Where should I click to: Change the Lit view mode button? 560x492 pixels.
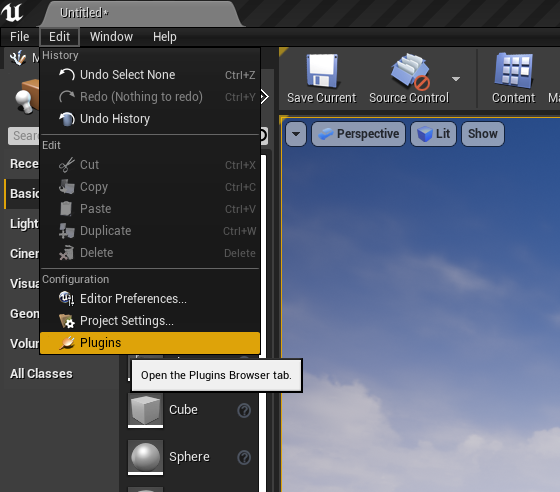[433, 134]
